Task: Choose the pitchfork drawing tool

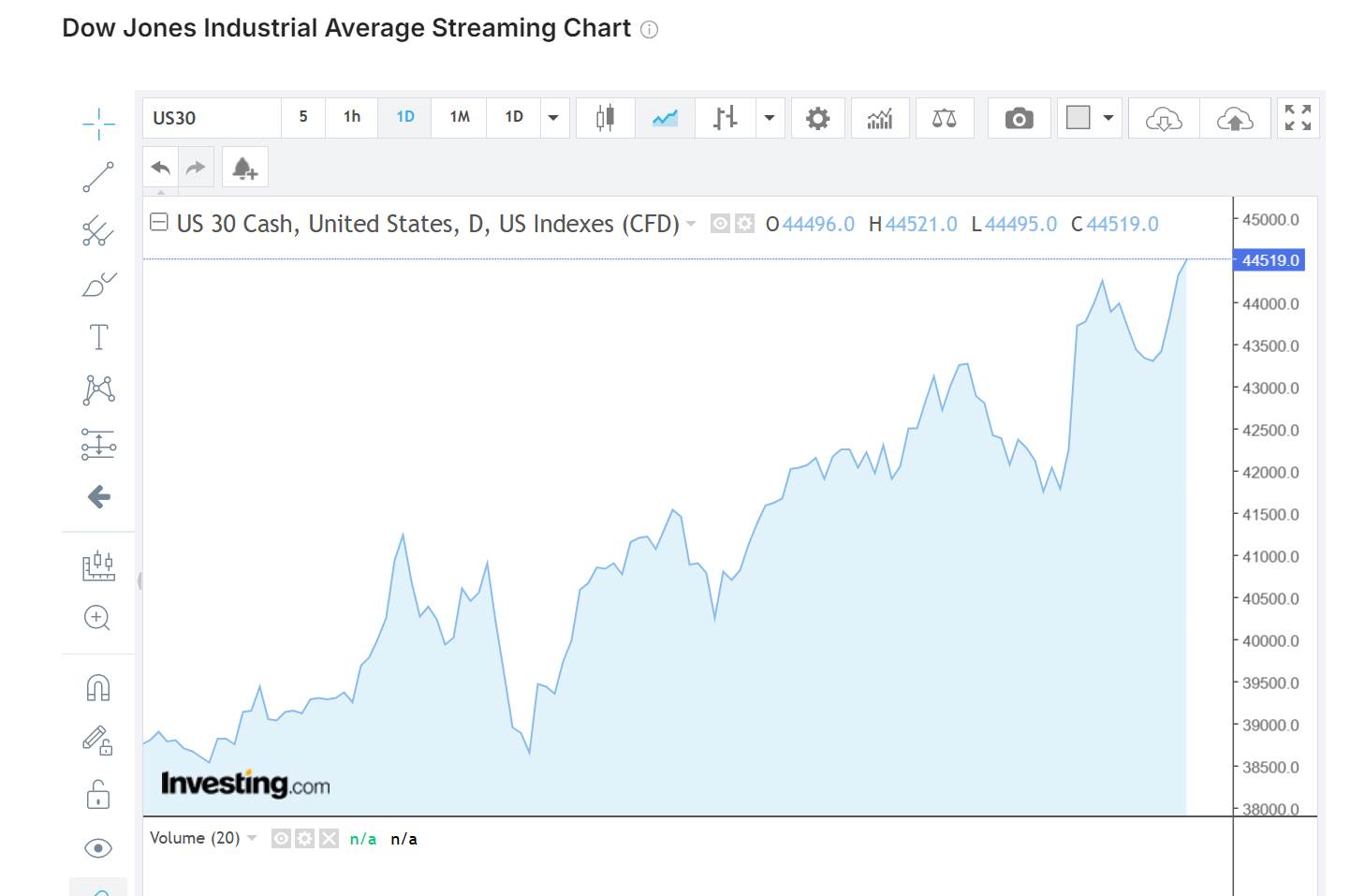Action: [98, 230]
